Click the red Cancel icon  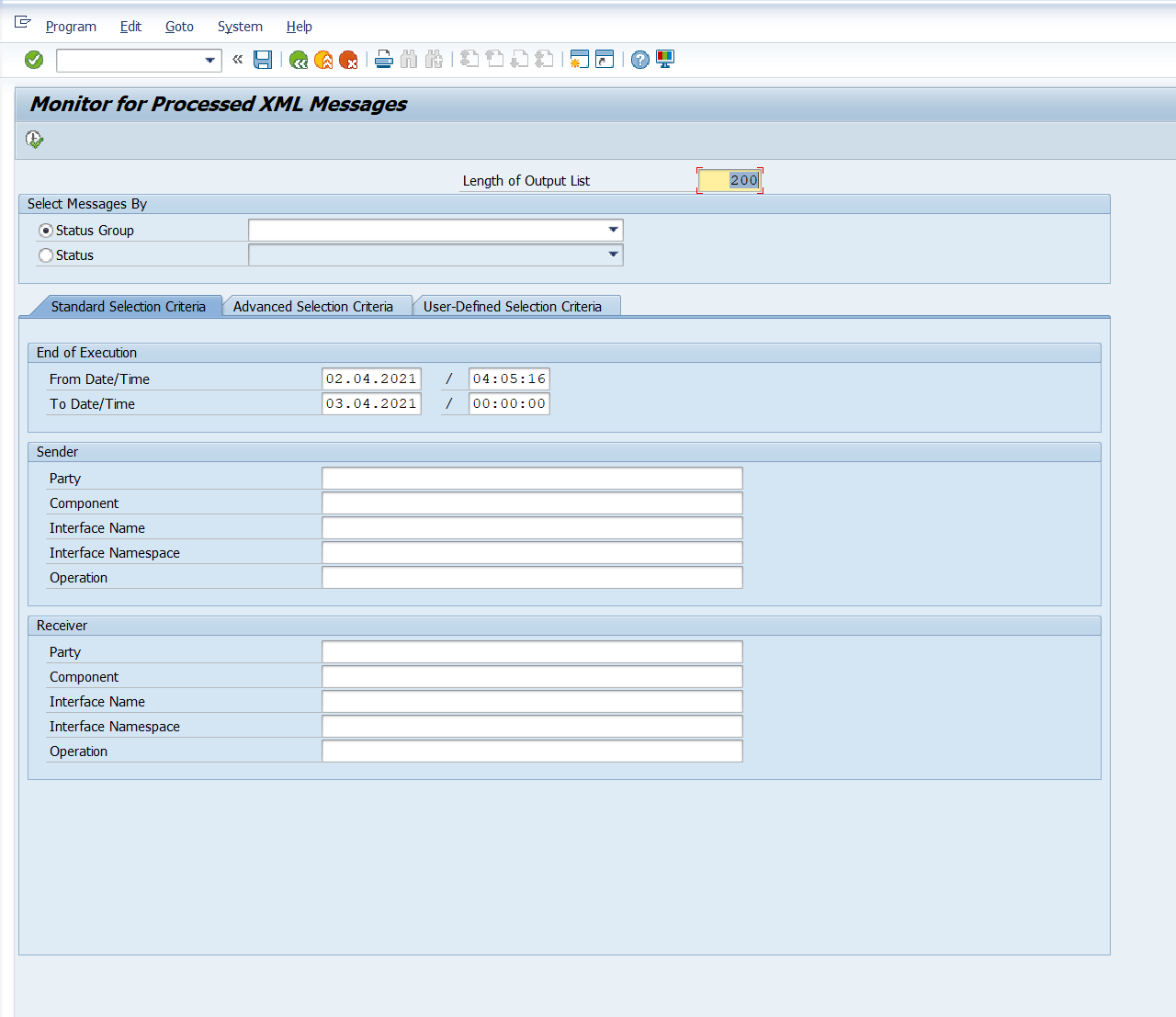click(348, 60)
